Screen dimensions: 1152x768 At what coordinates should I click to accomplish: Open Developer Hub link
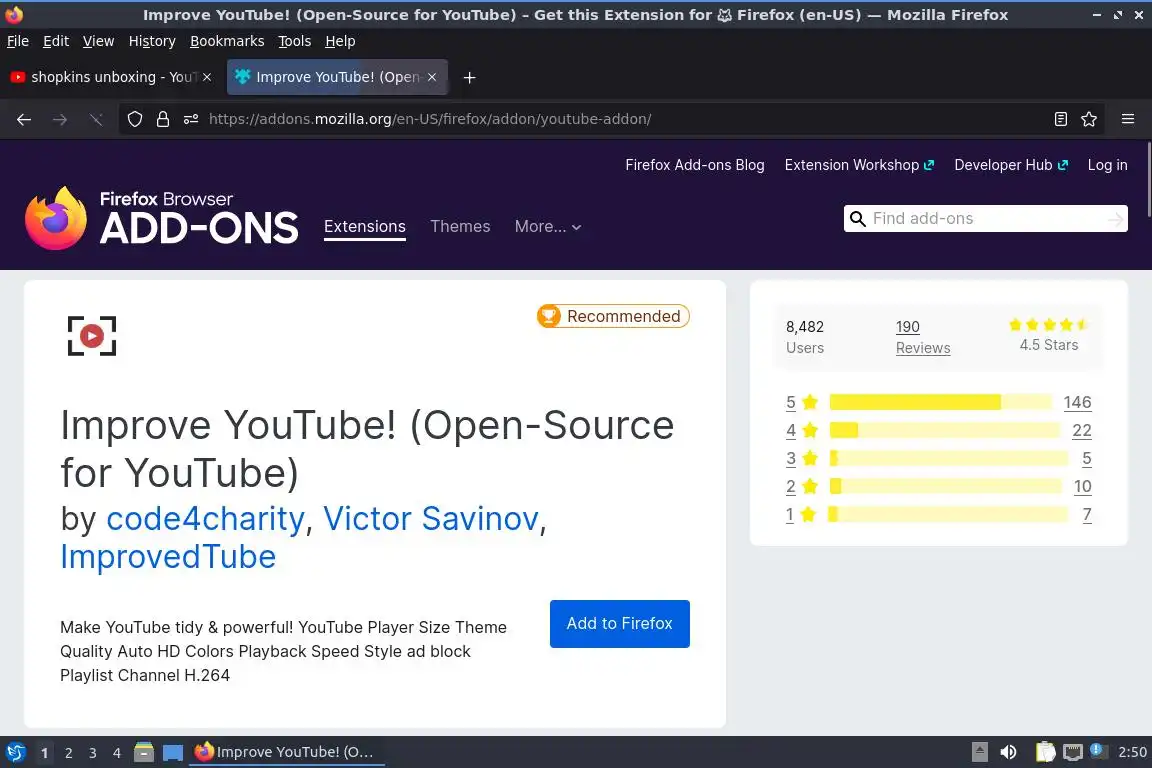pyautogui.click(x=1010, y=165)
